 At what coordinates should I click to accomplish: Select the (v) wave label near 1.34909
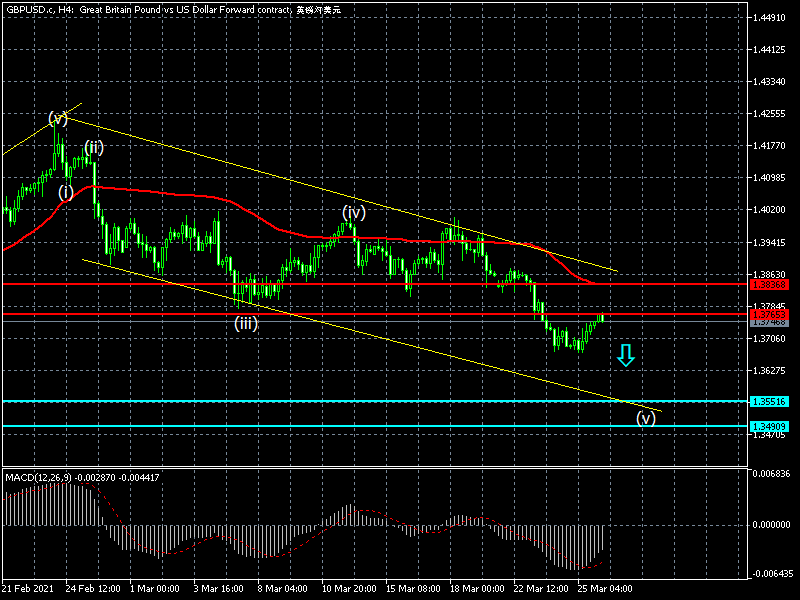[x=645, y=418]
